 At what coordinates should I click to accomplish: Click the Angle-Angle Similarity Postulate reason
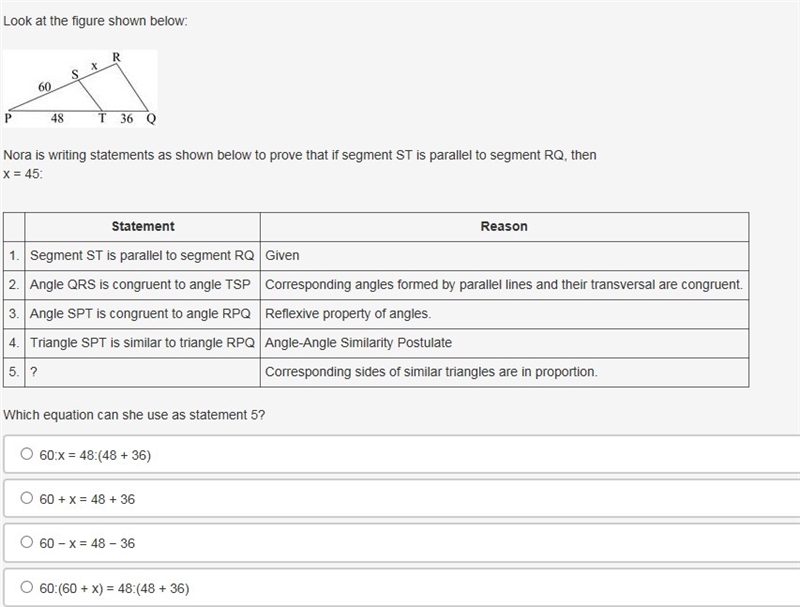(358, 343)
